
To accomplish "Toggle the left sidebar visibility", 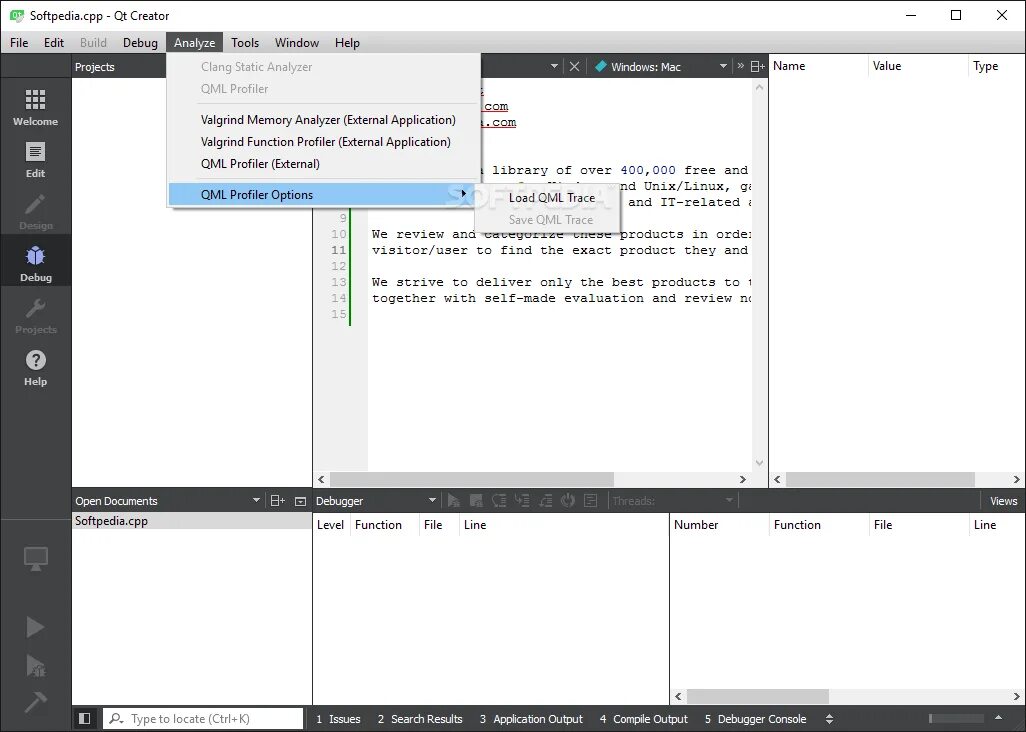I will coord(84,718).
